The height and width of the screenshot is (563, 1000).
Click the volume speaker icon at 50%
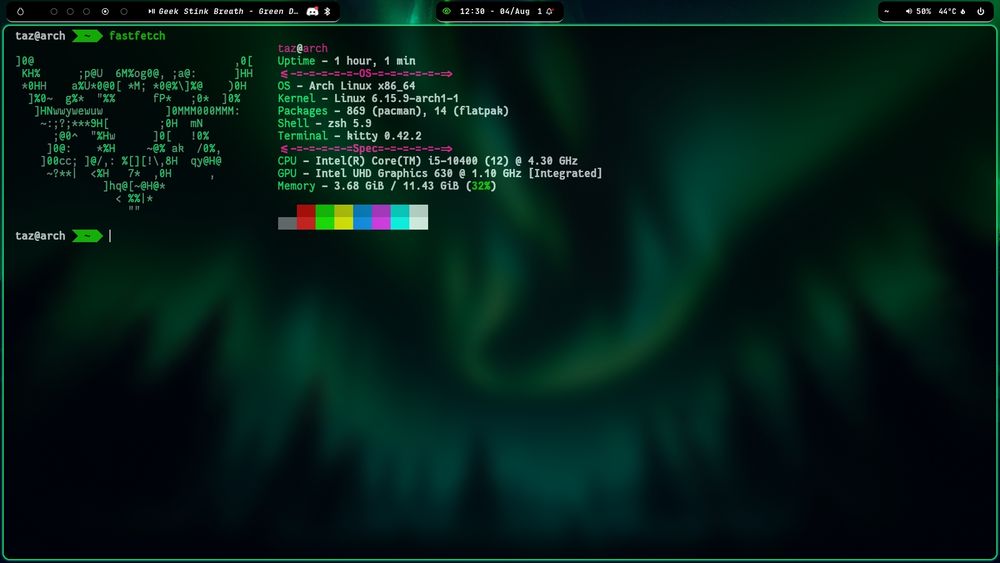(909, 11)
